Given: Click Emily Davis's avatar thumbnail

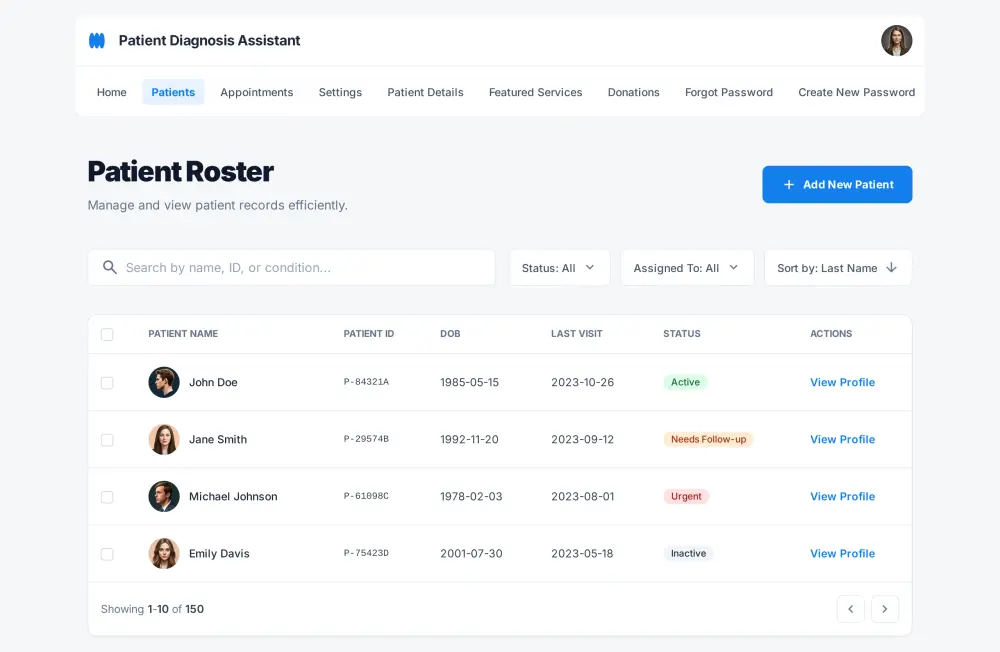Looking at the screenshot, I should click(164, 553).
